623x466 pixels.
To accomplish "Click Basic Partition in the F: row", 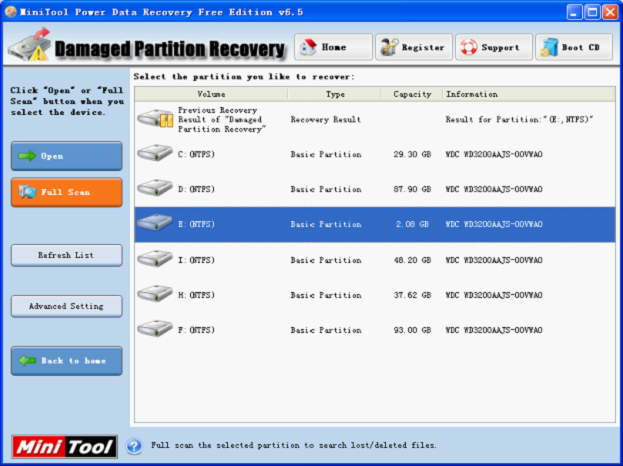I will point(326,330).
